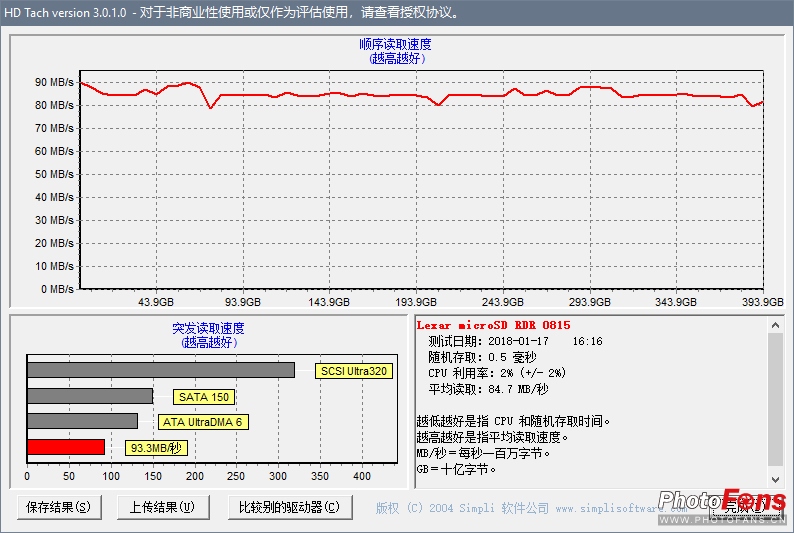794x533 pixels.
Task: Click the 上传结果(U) button
Action: click(x=163, y=507)
